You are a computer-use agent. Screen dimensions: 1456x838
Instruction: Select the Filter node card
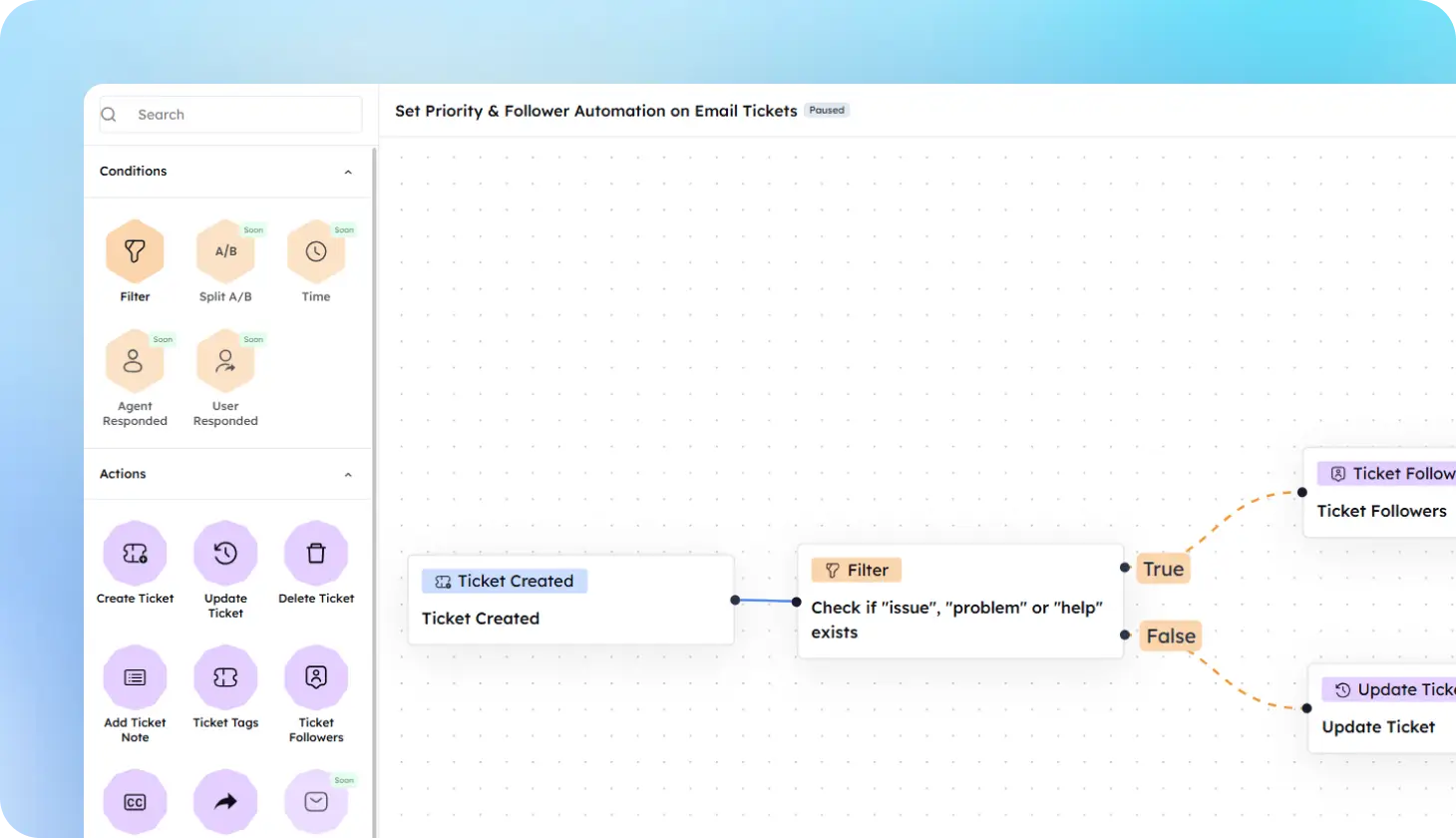click(960, 601)
